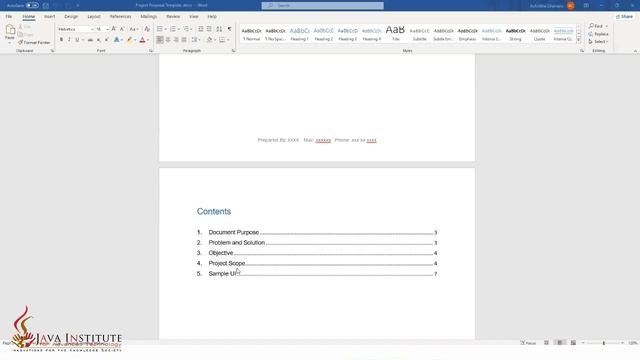Open the ribbon display options
Screen dimensions: 640x360
pyautogui.click(x=586, y=6)
